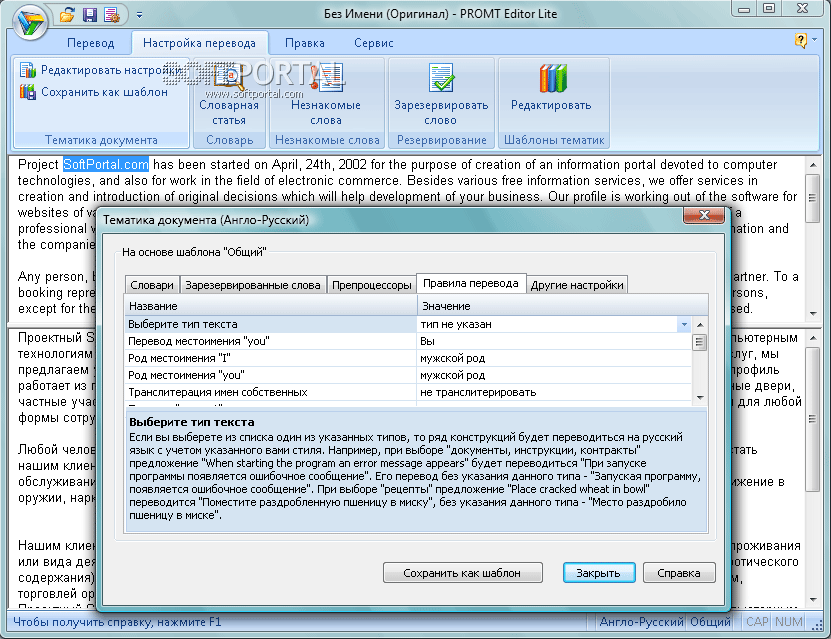Expand the тип не указан dropdown arrow
Screen dimensions: 831x639
(684, 324)
